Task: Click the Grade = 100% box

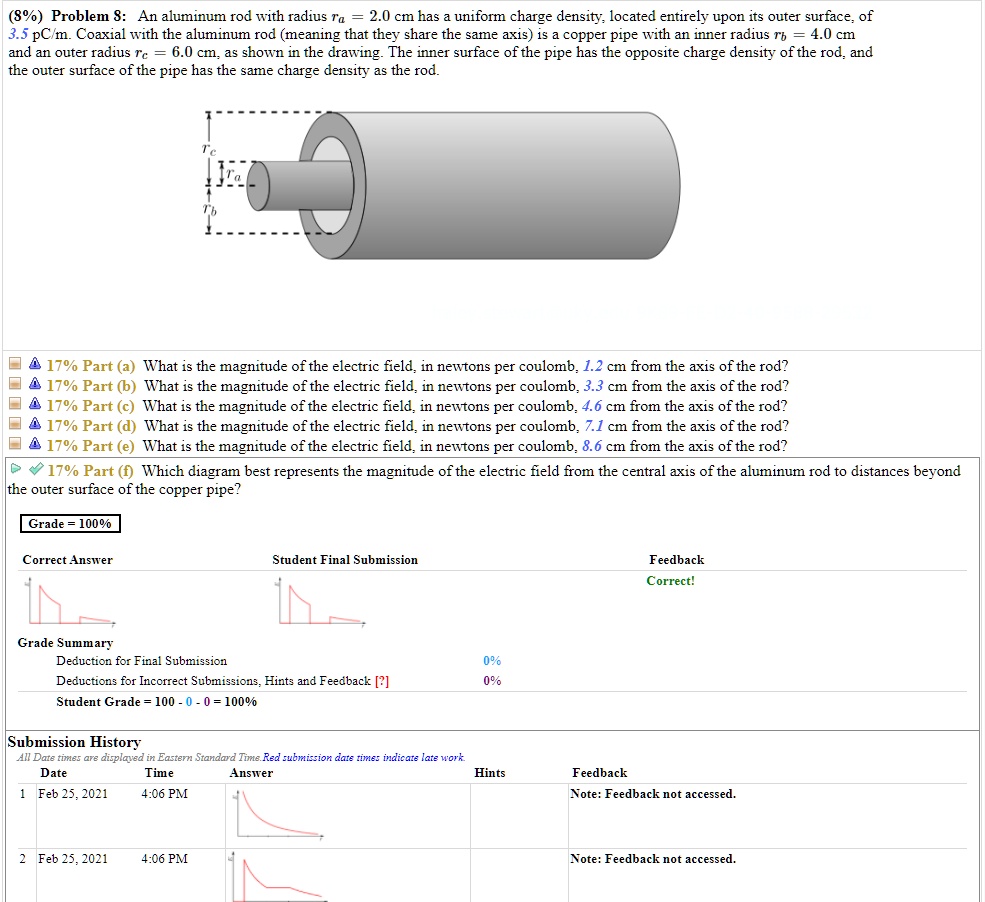Action: click(x=69, y=523)
